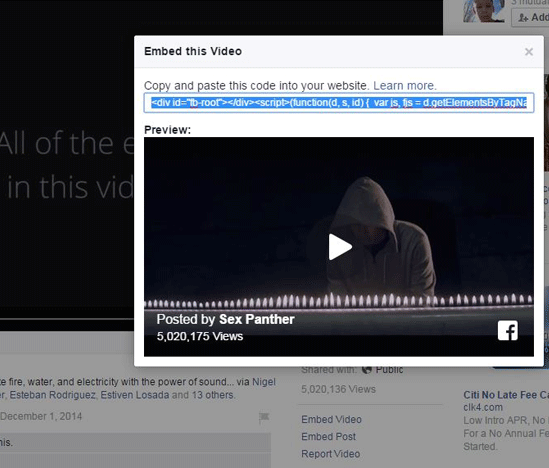Click the Embed this Video title
The width and height of the screenshot is (549, 468).
tap(193, 51)
